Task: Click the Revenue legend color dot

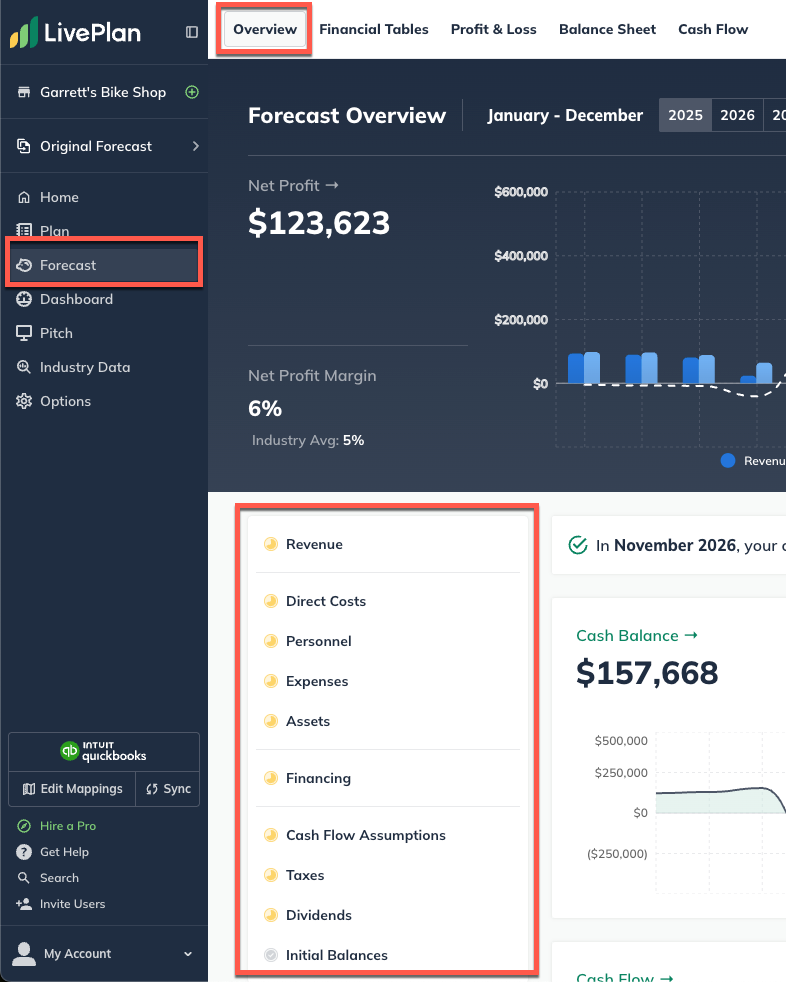Action: (728, 461)
